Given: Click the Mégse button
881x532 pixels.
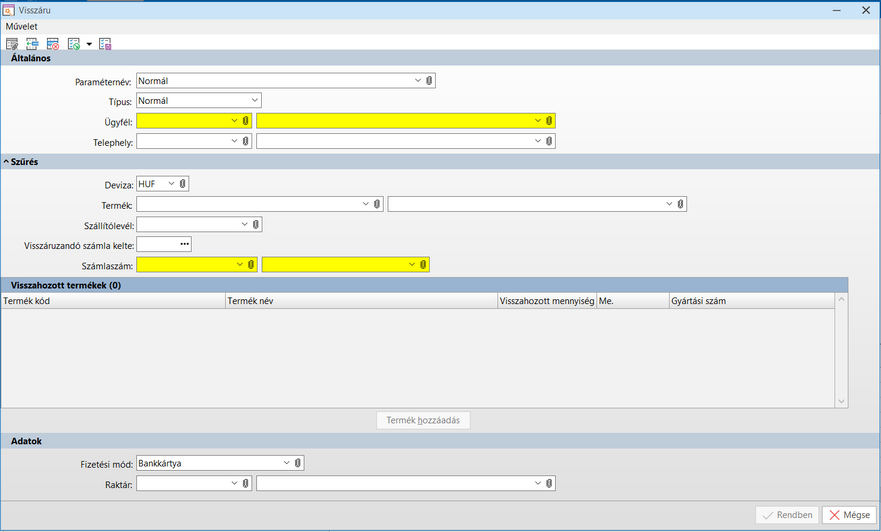Looking at the screenshot, I should (850, 515).
